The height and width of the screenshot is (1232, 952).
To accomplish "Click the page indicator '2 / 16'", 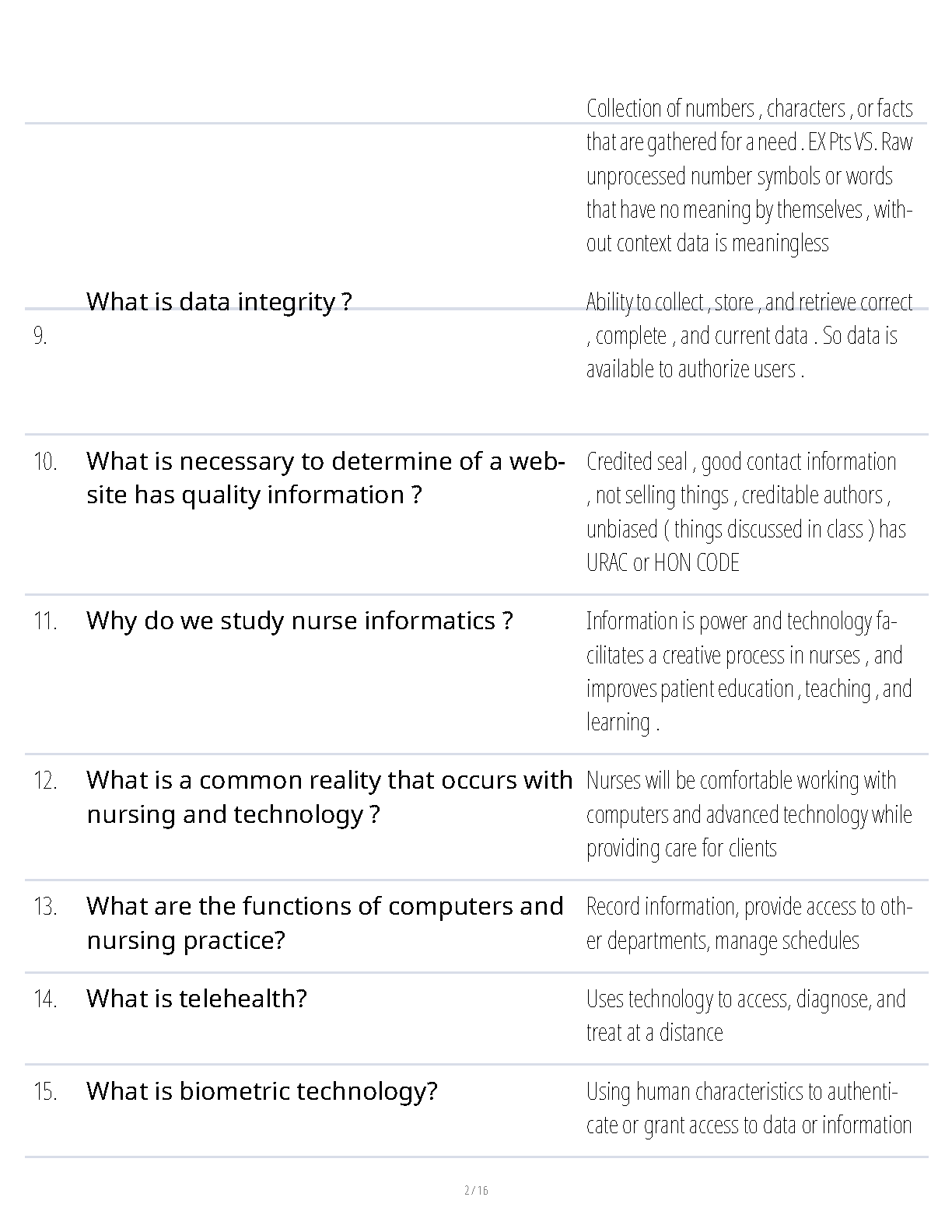I will tap(476, 1190).
